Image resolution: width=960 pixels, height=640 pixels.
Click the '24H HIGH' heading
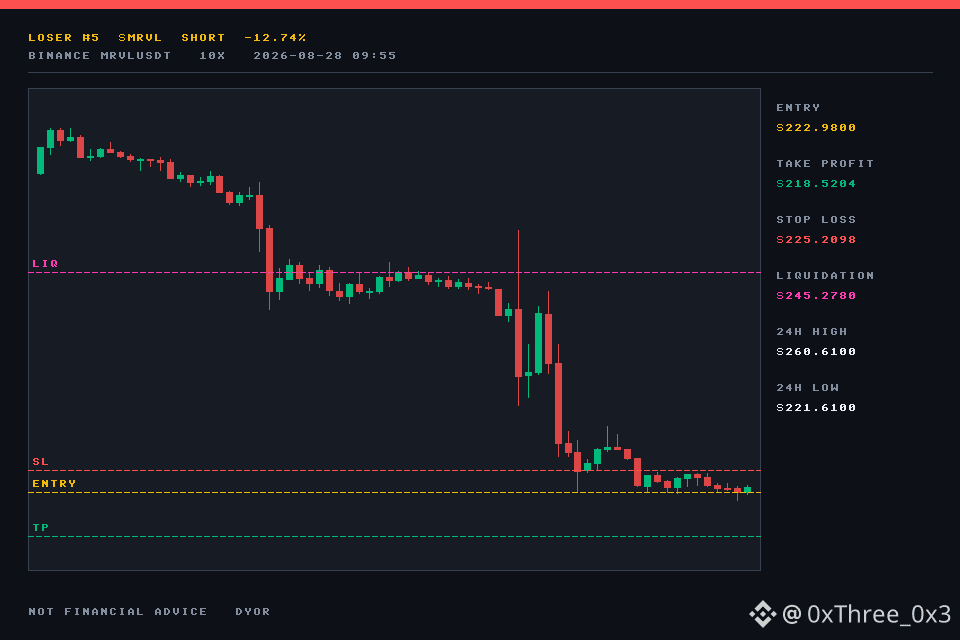pos(812,332)
